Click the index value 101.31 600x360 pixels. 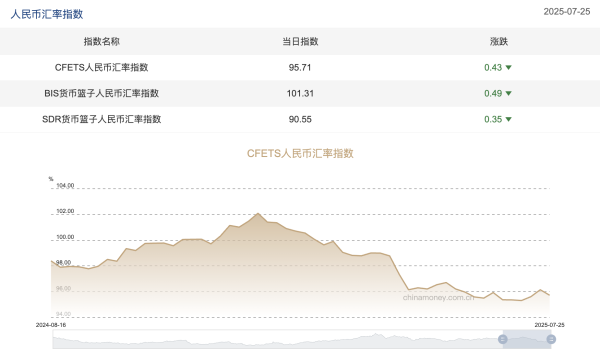click(300, 93)
